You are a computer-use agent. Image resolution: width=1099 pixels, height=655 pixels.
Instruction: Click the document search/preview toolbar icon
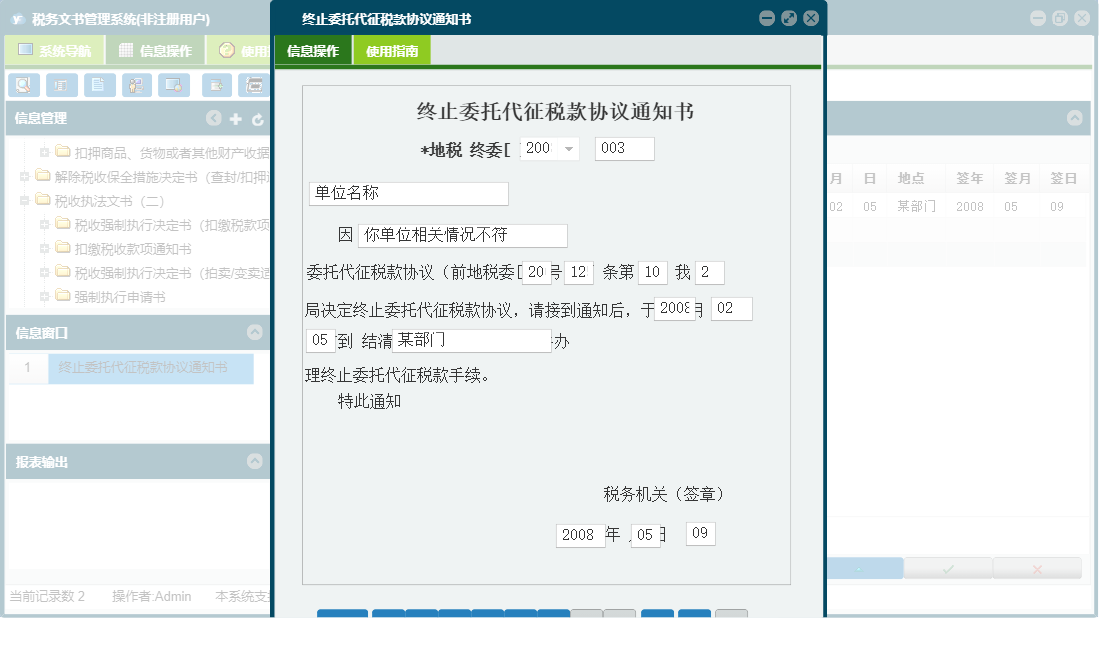tap(24, 85)
